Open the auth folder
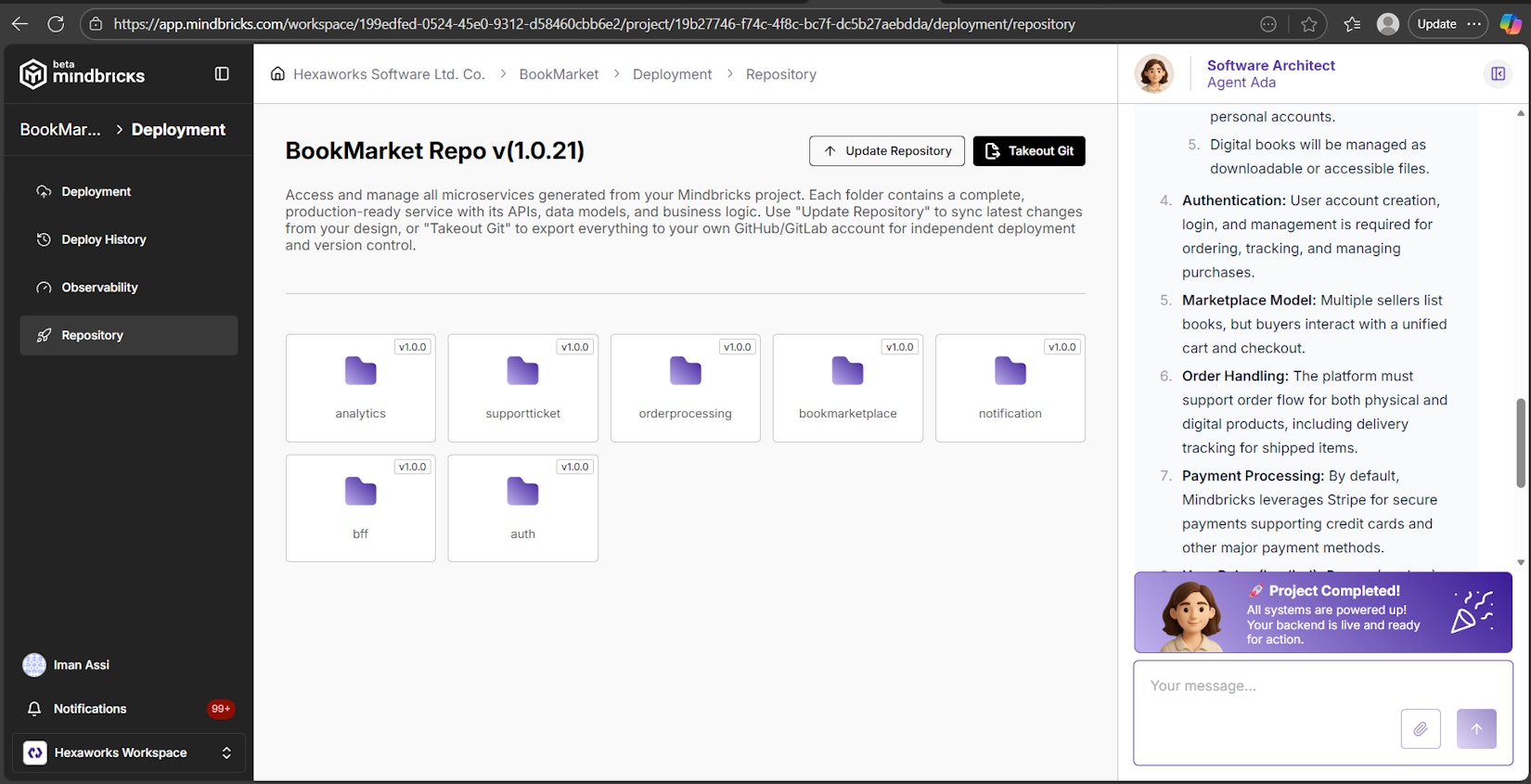 [x=522, y=508]
